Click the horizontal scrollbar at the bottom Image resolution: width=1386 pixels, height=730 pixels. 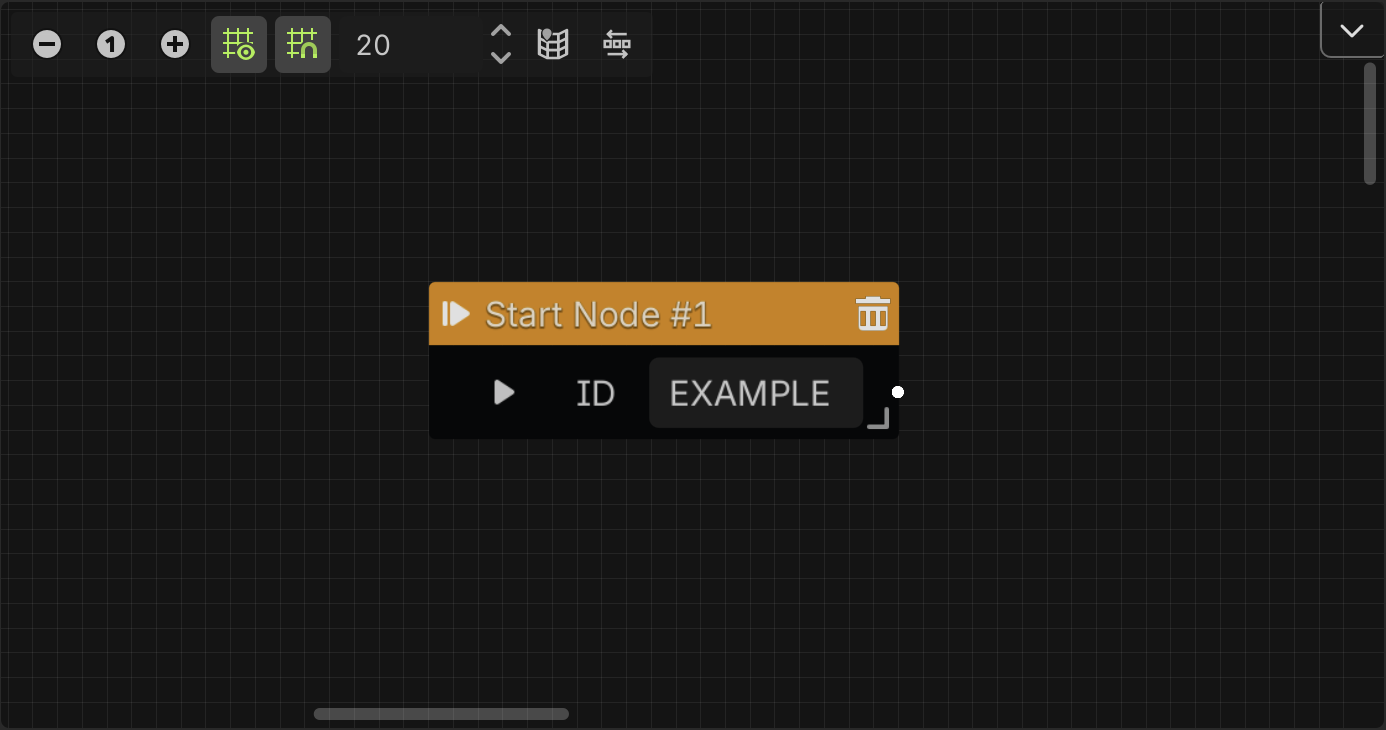[x=441, y=713]
